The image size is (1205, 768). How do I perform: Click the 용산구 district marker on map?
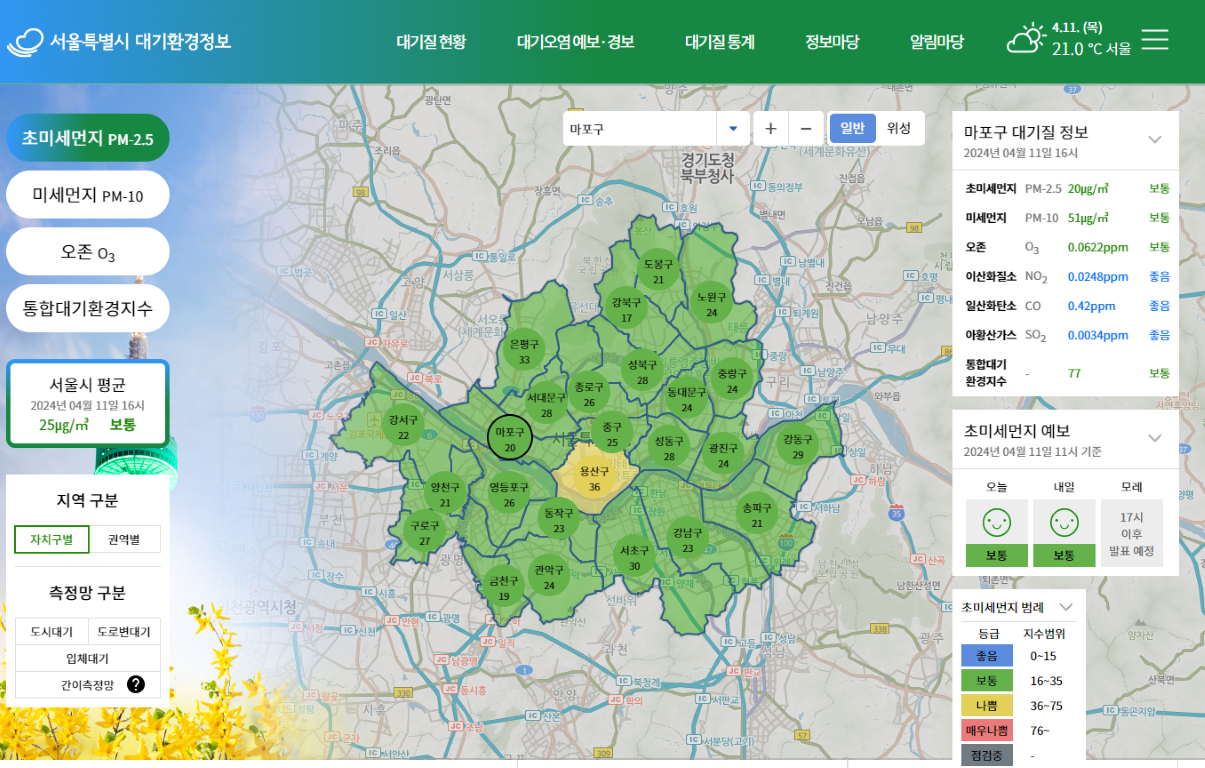(594, 479)
